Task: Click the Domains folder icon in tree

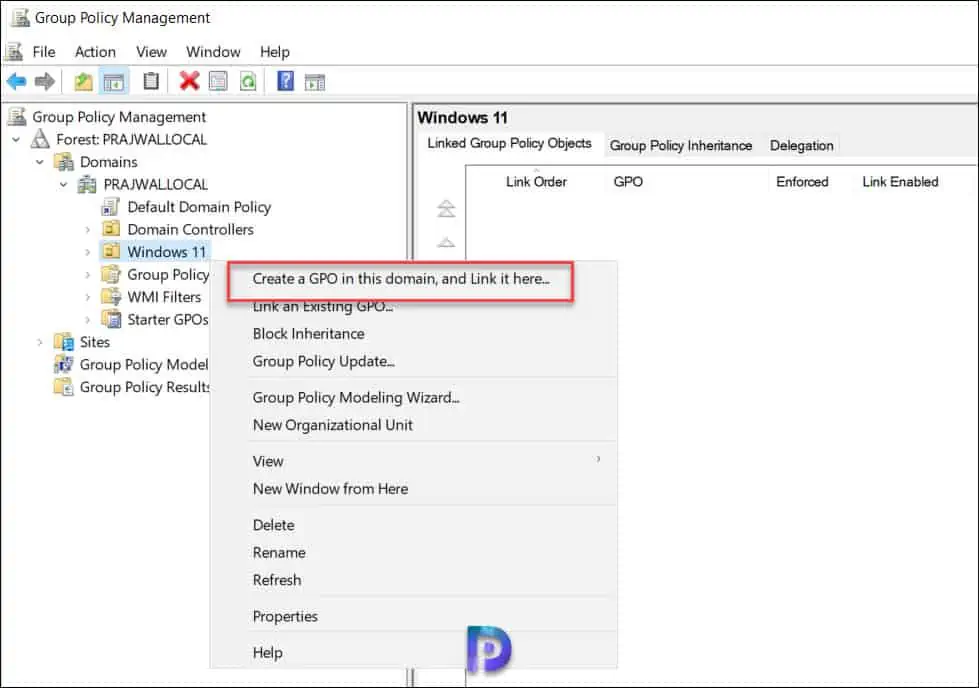Action: [x=64, y=162]
